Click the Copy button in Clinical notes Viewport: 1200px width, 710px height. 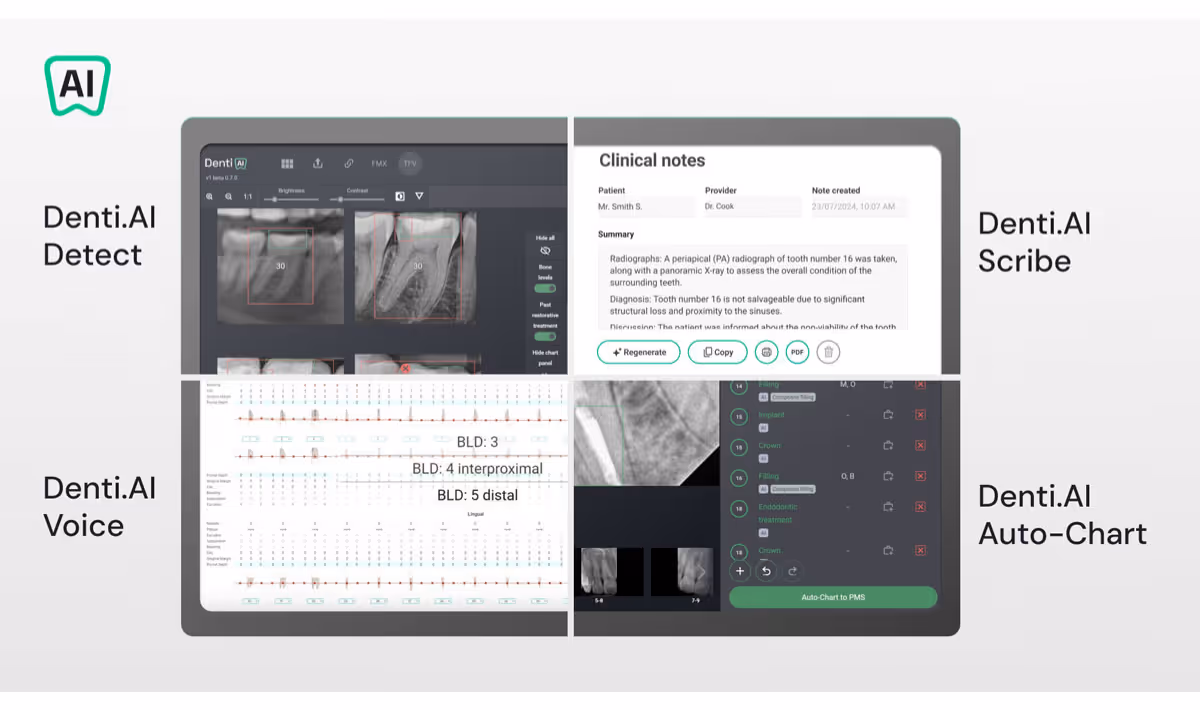pyautogui.click(x=718, y=352)
